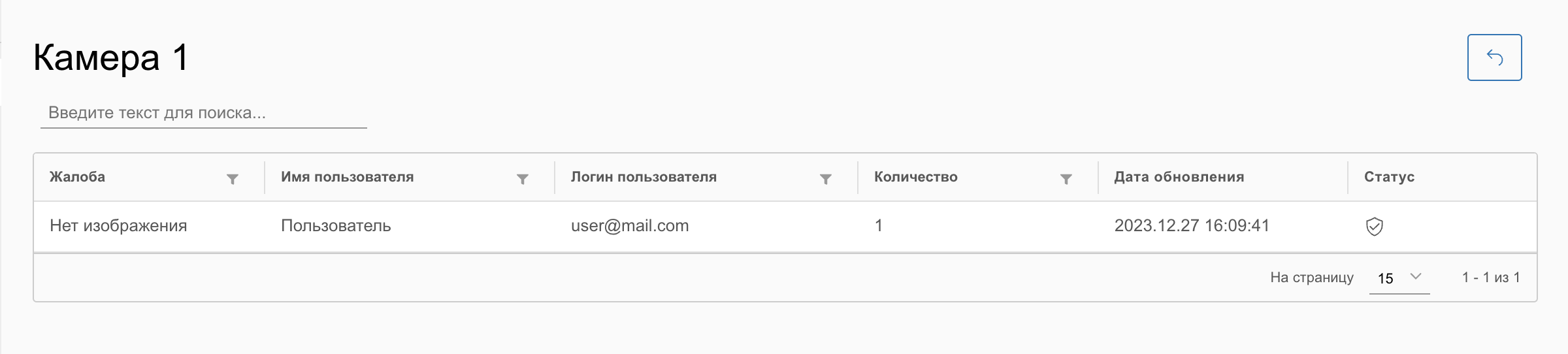Open filter for Количество column
Viewport: 1568px width, 354px height.
coord(1066,179)
